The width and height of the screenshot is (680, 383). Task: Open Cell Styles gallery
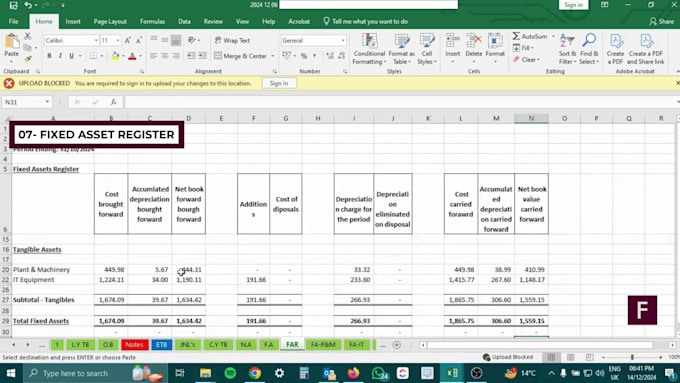click(x=427, y=49)
